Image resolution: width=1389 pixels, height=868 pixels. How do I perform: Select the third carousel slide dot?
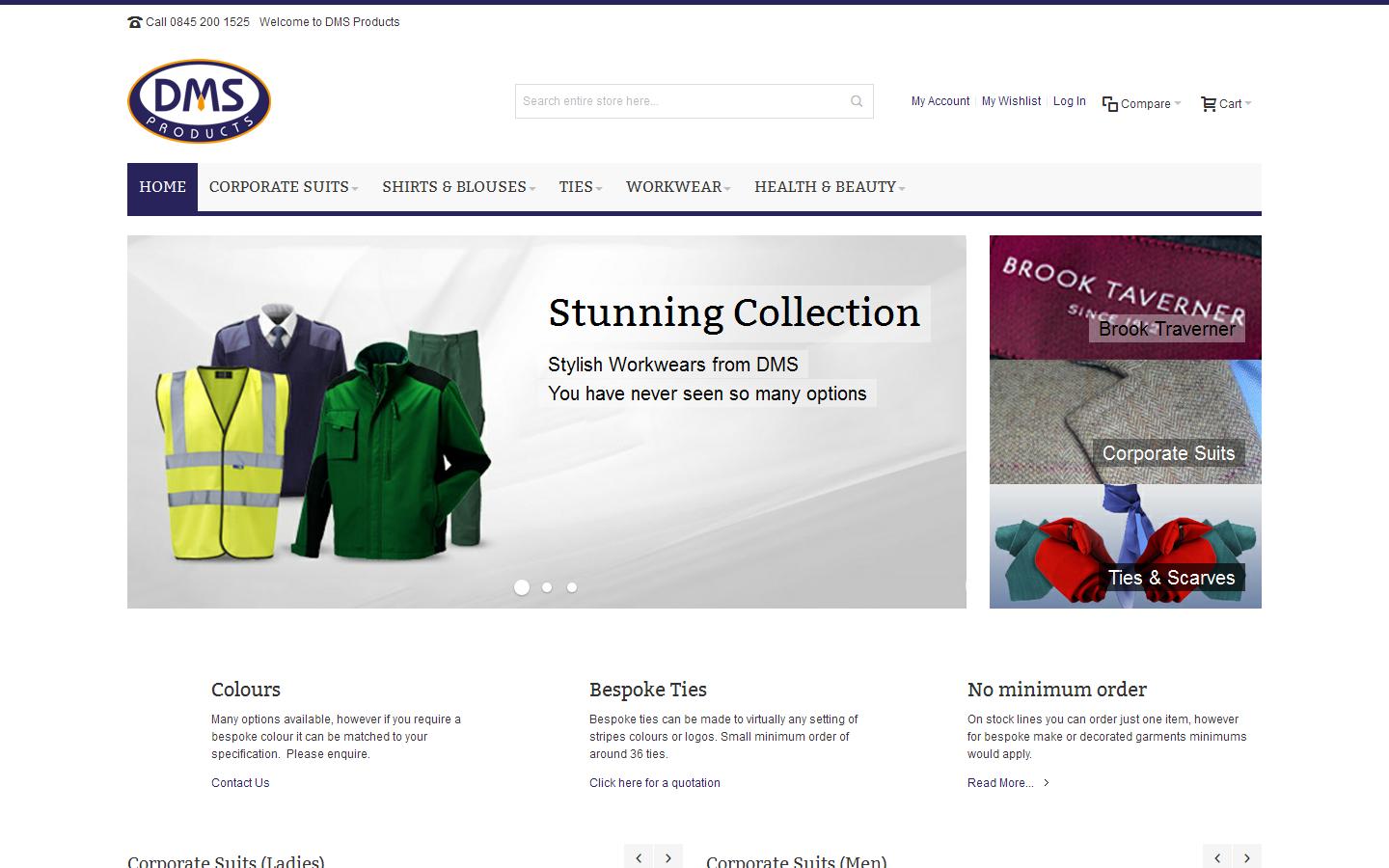[571, 586]
